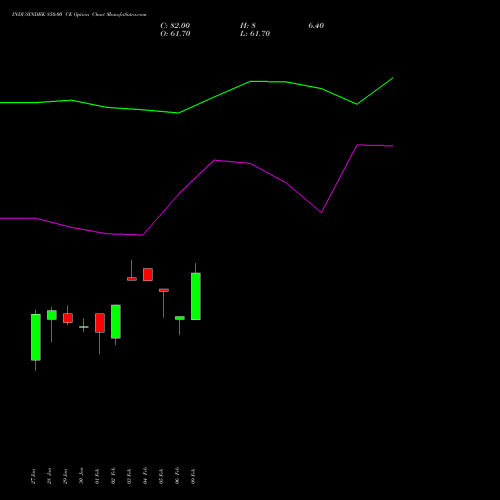Image resolution: width=500 pixels, height=500 pixels.
Task: Click the '09 Feb' date axis label
Action: tap(193, 476)
